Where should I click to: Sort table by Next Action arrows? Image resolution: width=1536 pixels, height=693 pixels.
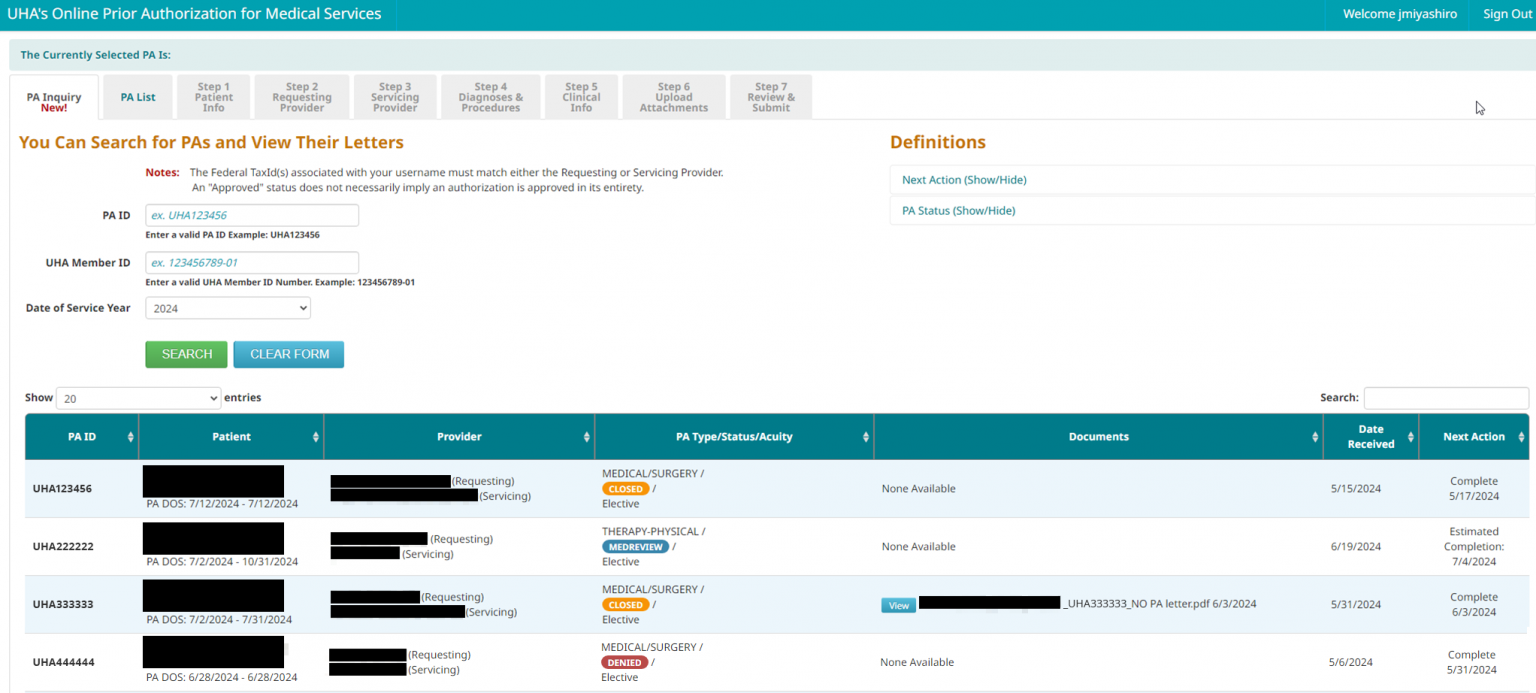click(x=1522, y=437)
